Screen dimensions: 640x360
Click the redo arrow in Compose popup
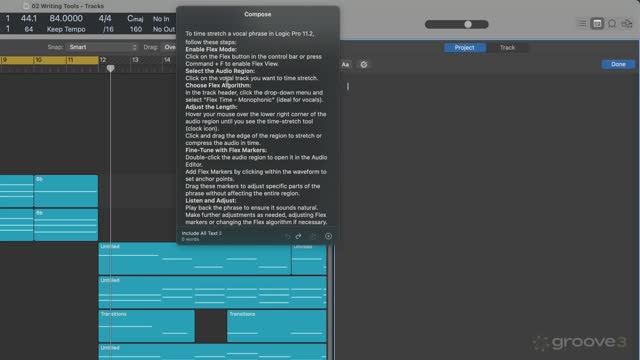299,236
